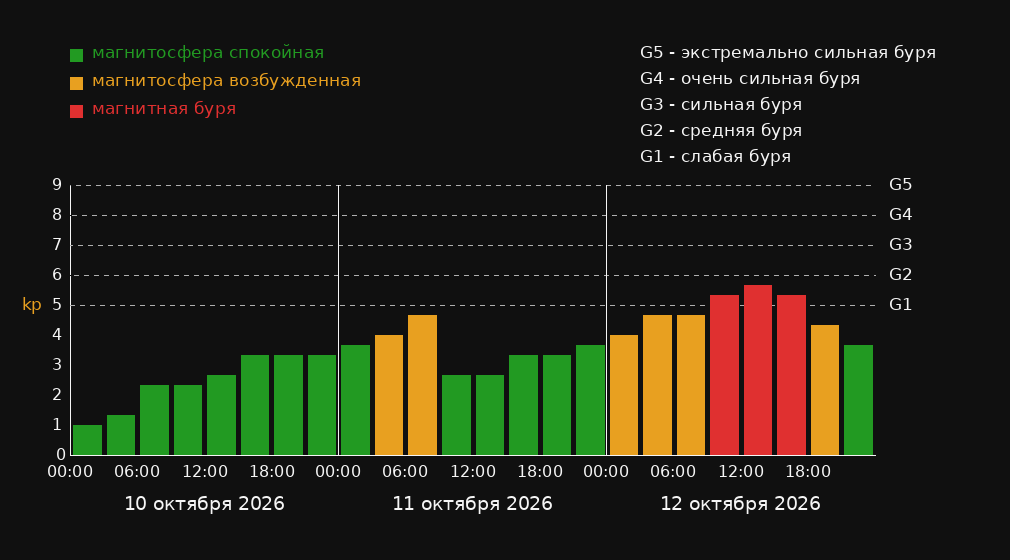Click the G4 label beside the Kp 8 gridline
Screen dimensions: 1010x560
[900, 215]
